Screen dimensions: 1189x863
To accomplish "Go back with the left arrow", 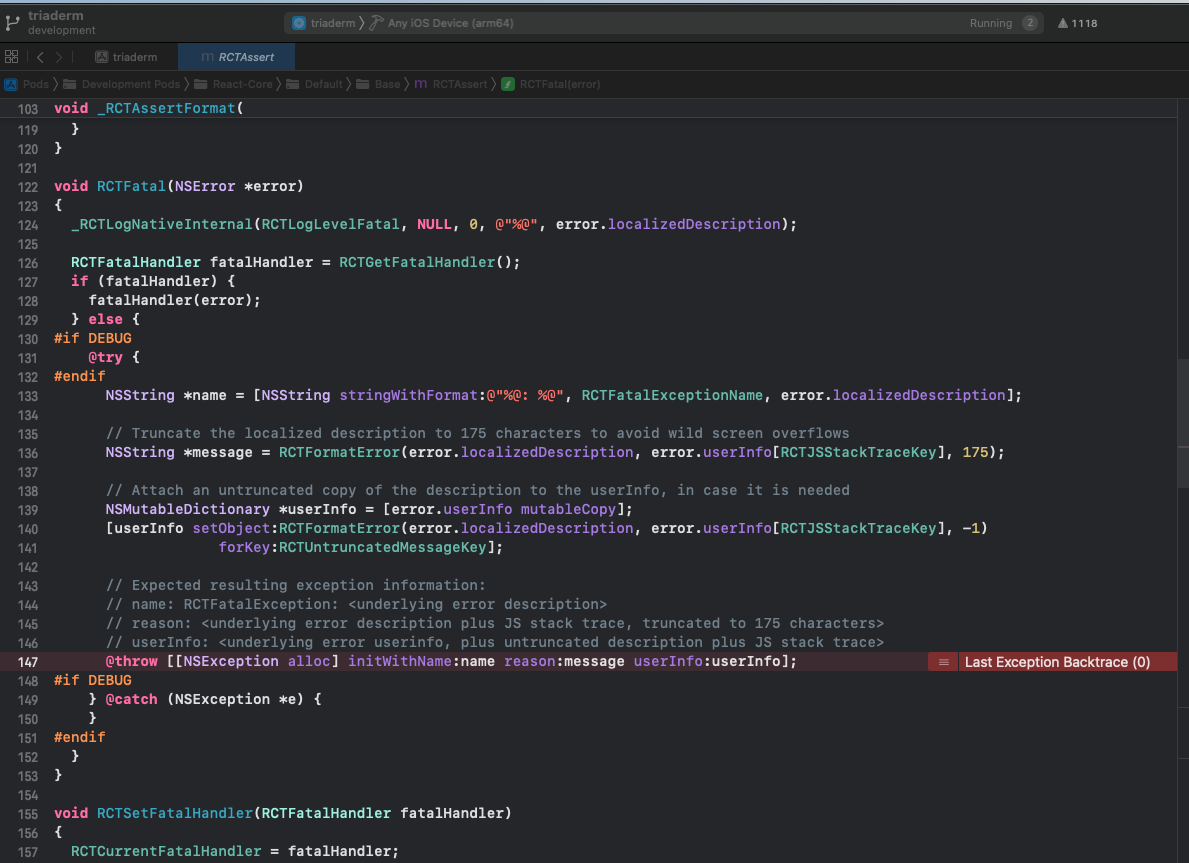I will 40,57.
